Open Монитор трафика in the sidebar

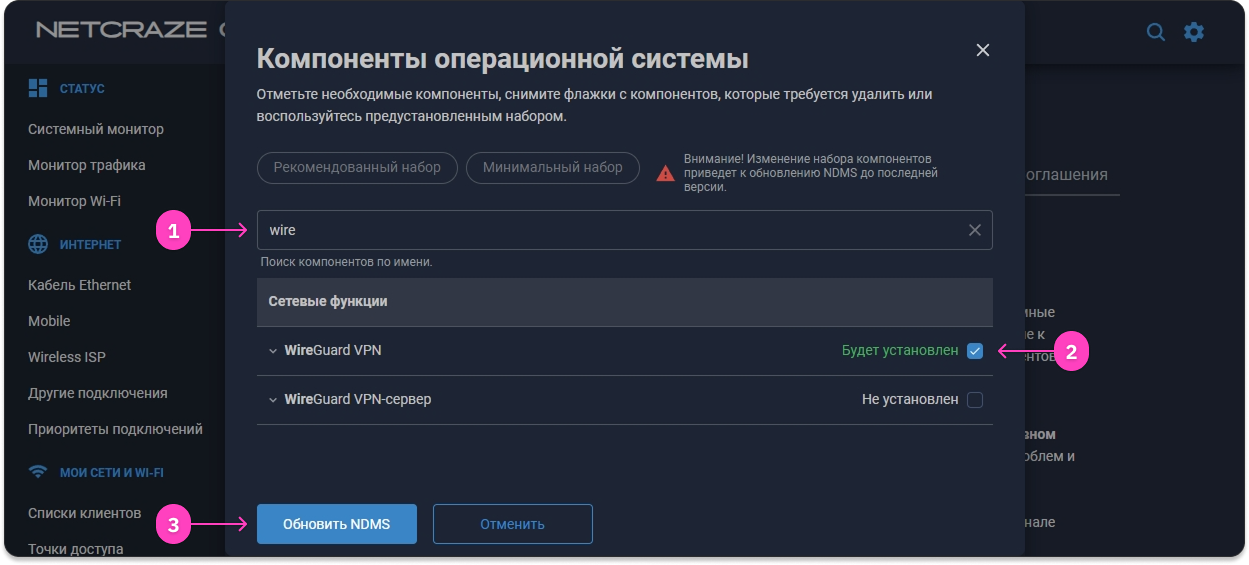tap(87, 165)
